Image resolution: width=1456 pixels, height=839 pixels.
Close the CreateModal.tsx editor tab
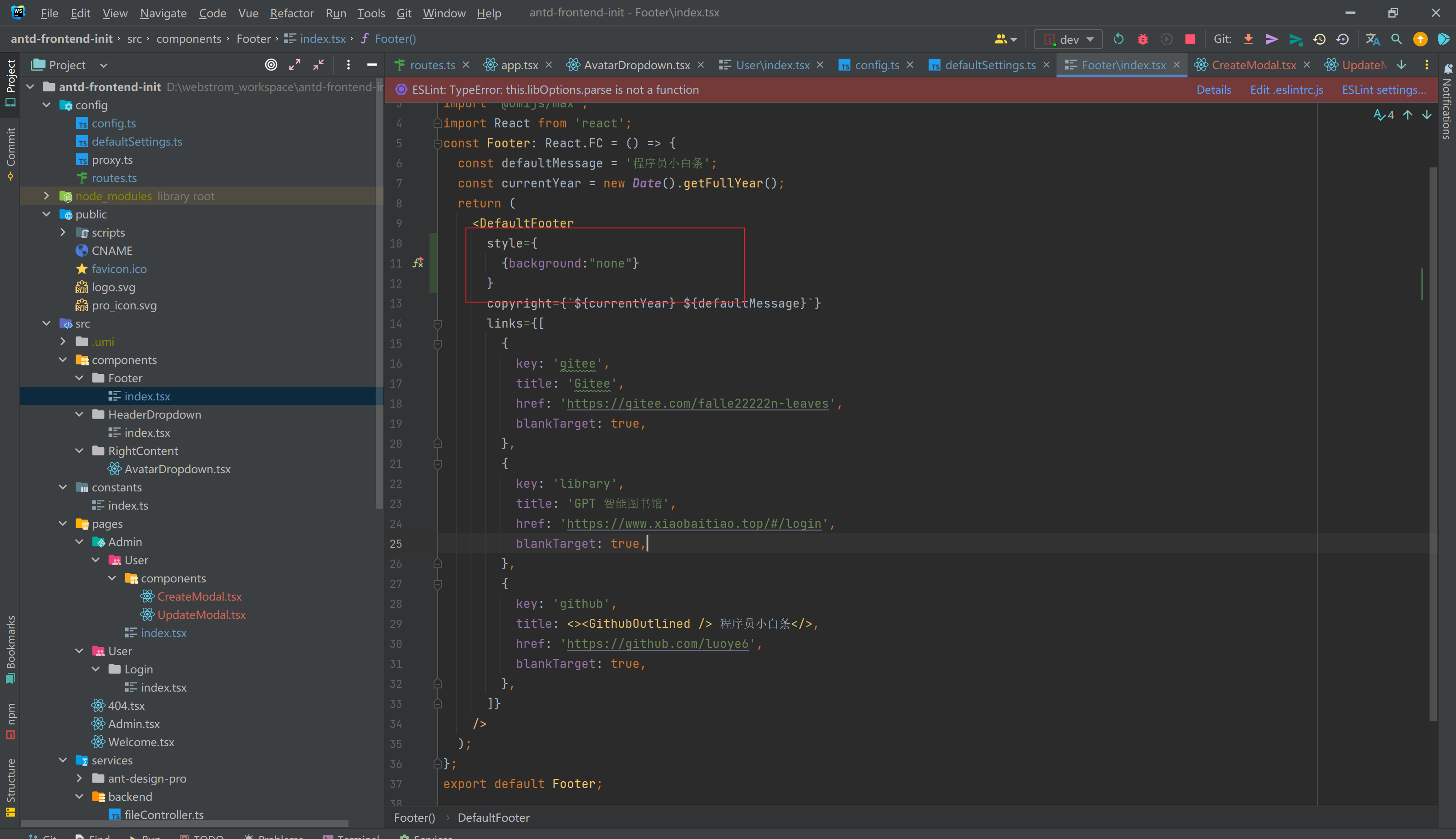(1306, 65)
